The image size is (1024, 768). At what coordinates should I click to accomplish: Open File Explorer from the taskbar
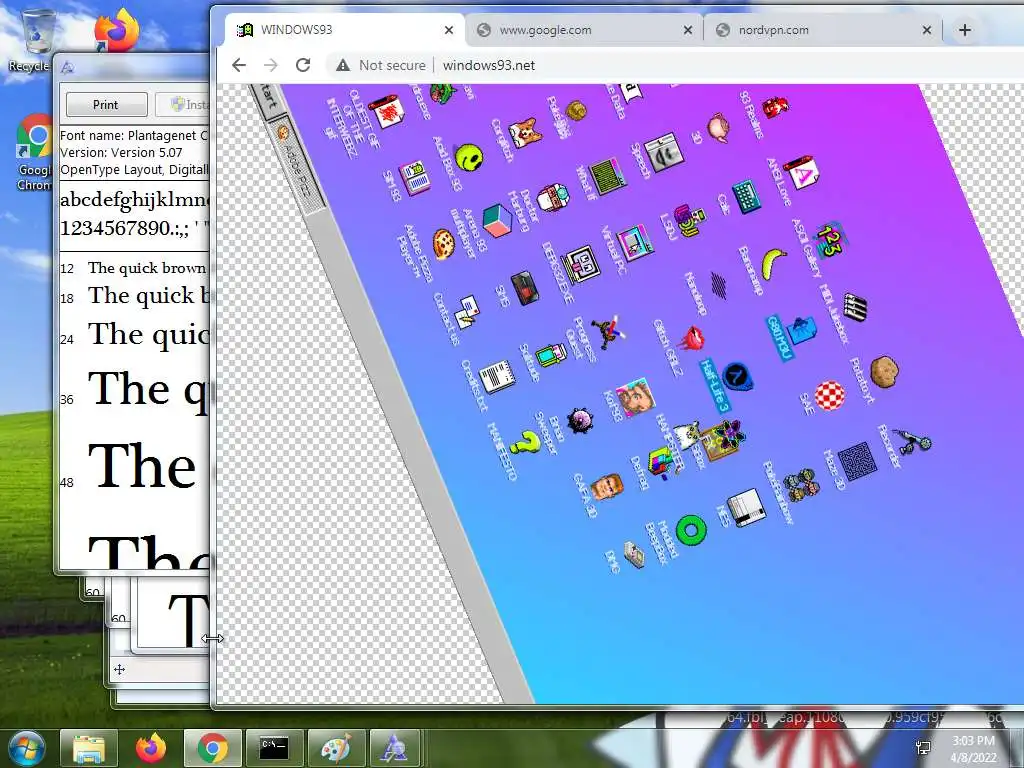point(89,748)
